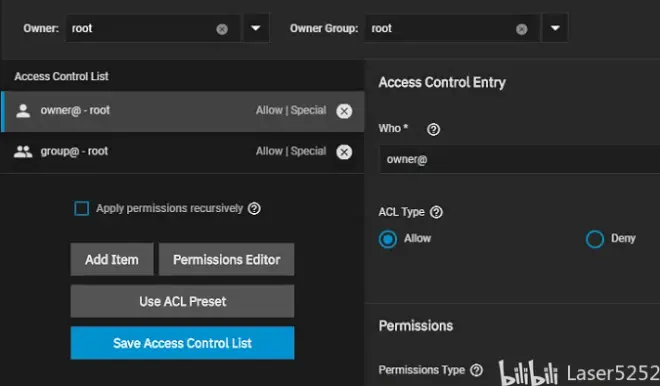
Task: Clear the Owner field value
Action: pos(222,29)
